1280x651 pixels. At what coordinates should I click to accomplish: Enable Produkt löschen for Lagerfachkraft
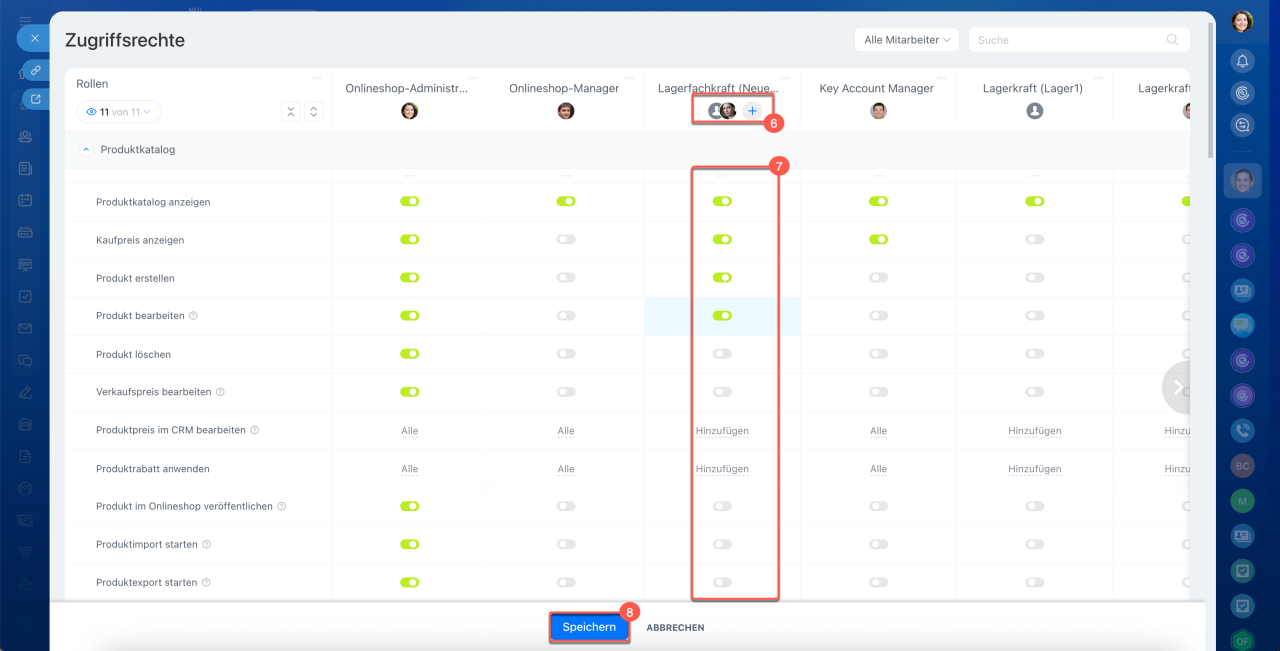point(722,354)
